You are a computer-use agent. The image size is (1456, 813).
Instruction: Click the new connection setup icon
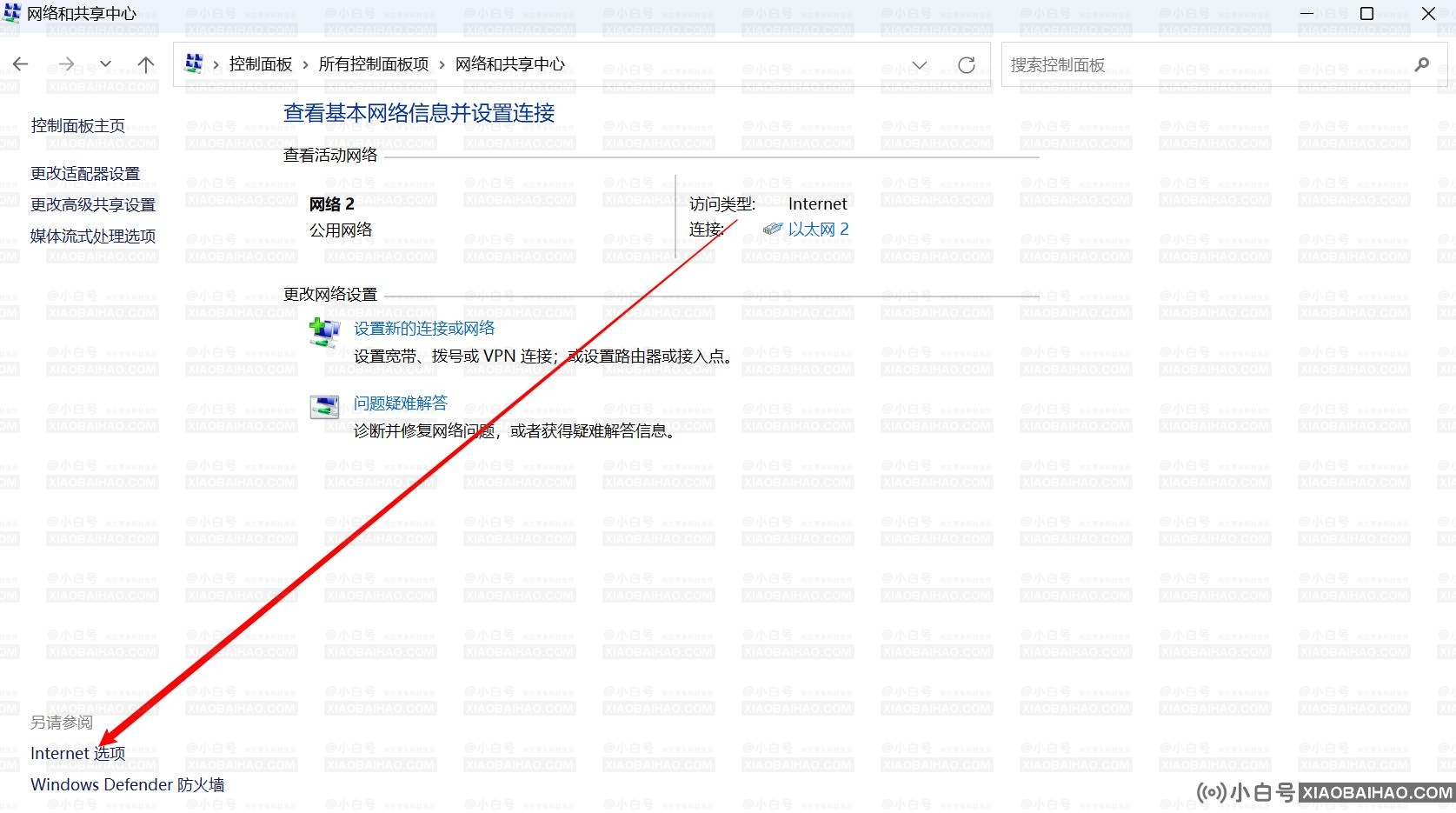pos(325,332)
